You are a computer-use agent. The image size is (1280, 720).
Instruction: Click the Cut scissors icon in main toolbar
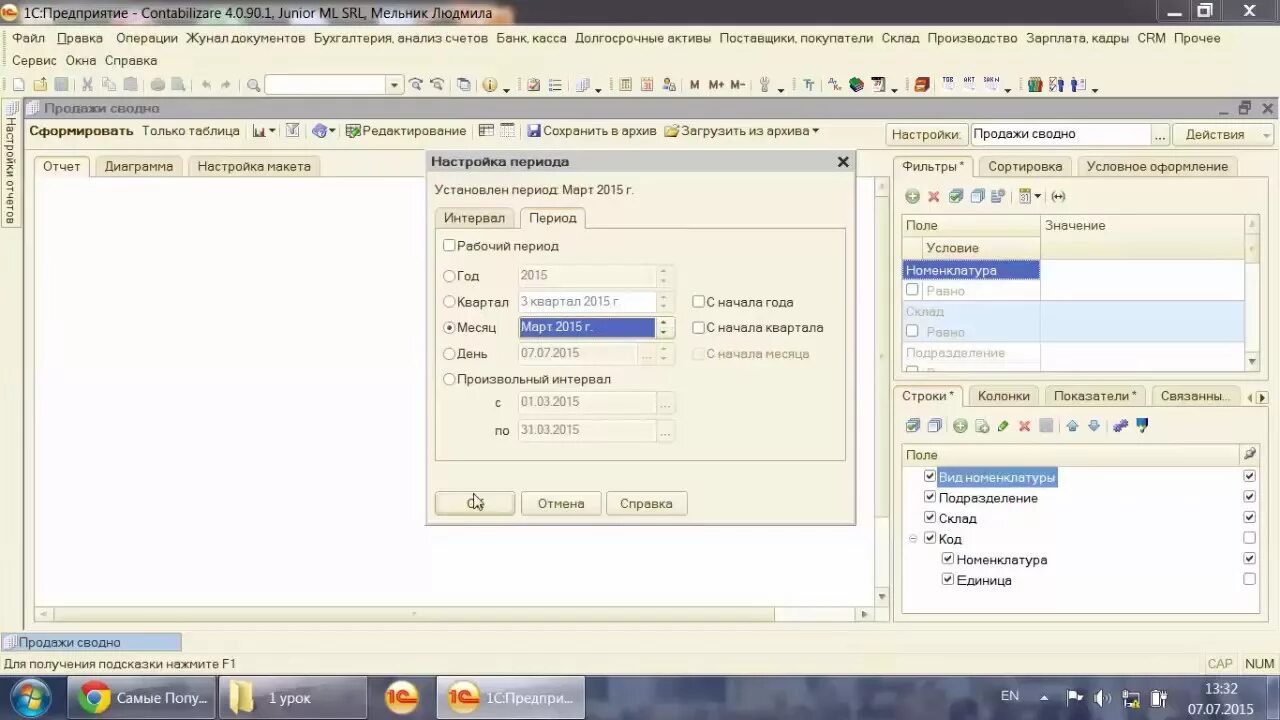[x=87, y=85]
